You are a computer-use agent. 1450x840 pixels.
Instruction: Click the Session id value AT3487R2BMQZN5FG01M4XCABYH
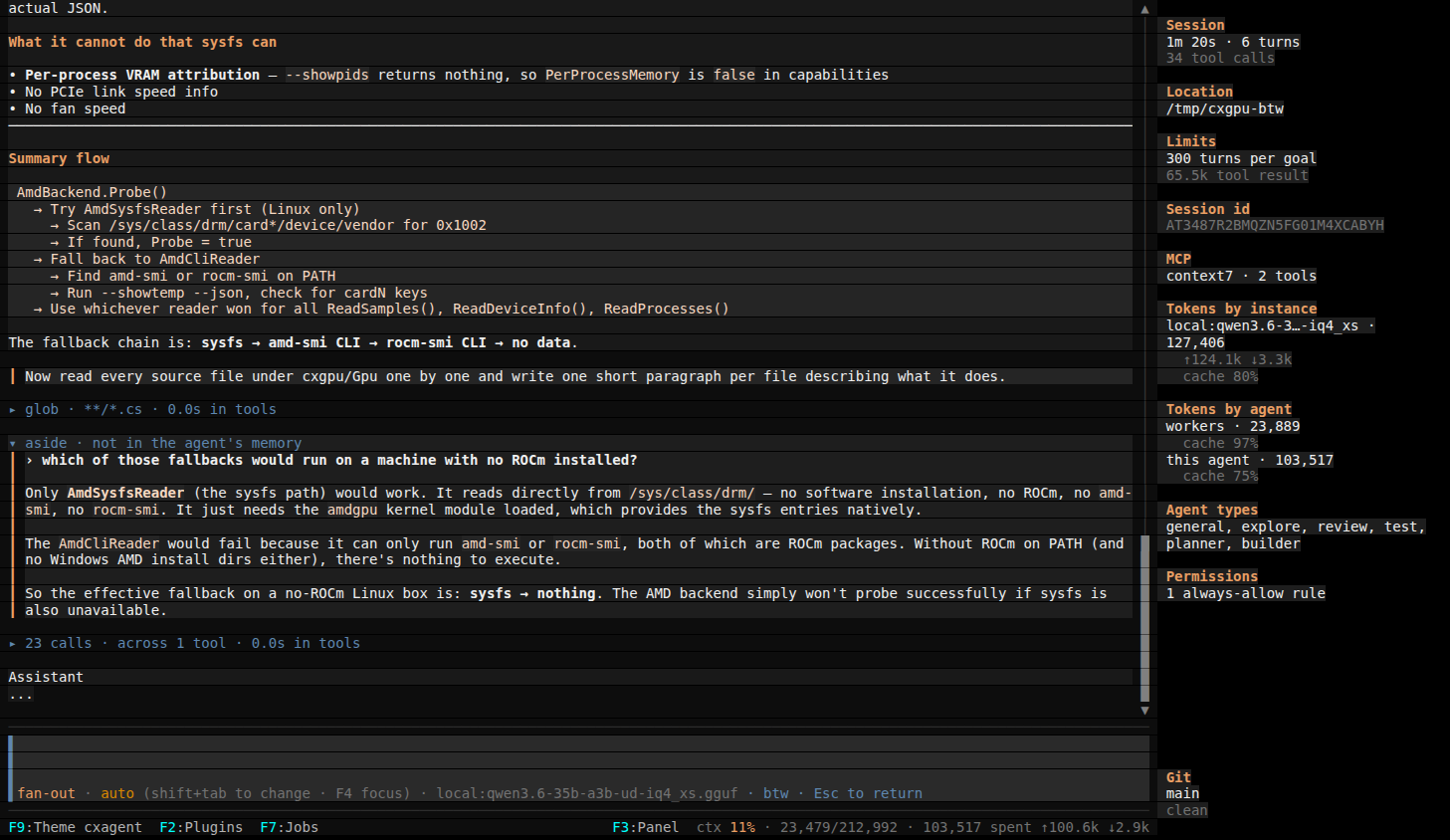click(1275, 225)
